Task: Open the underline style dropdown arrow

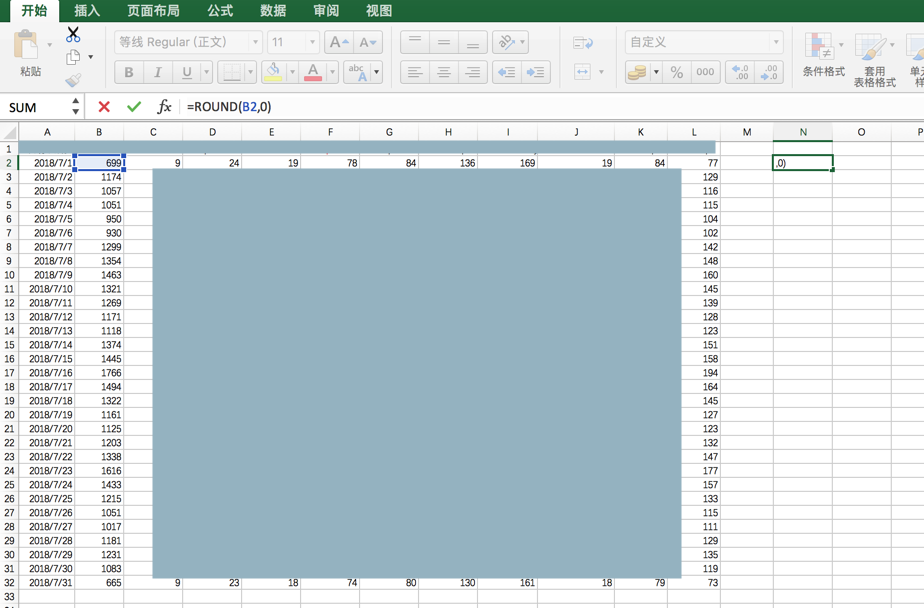Action: (x=207, y=72)
